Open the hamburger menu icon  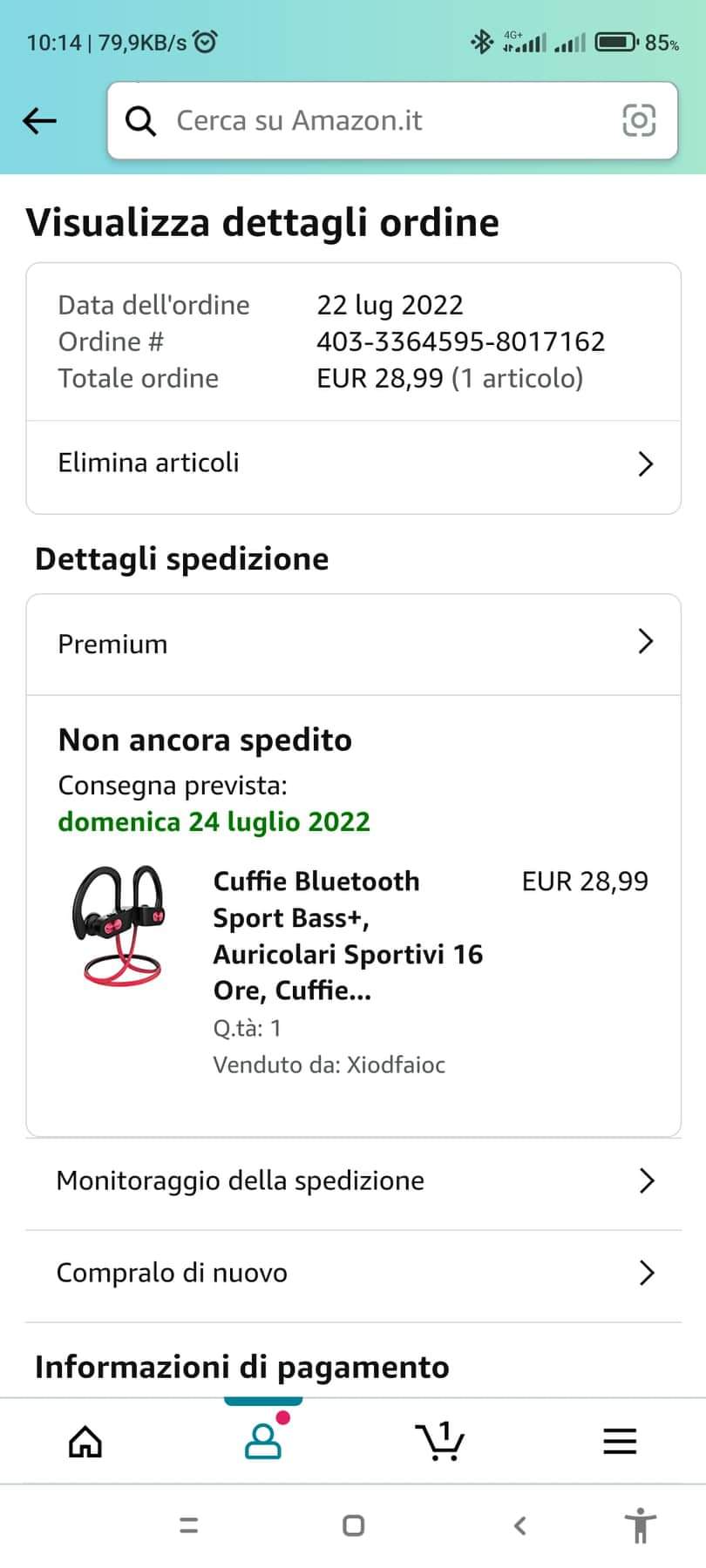click(620, 1442)
